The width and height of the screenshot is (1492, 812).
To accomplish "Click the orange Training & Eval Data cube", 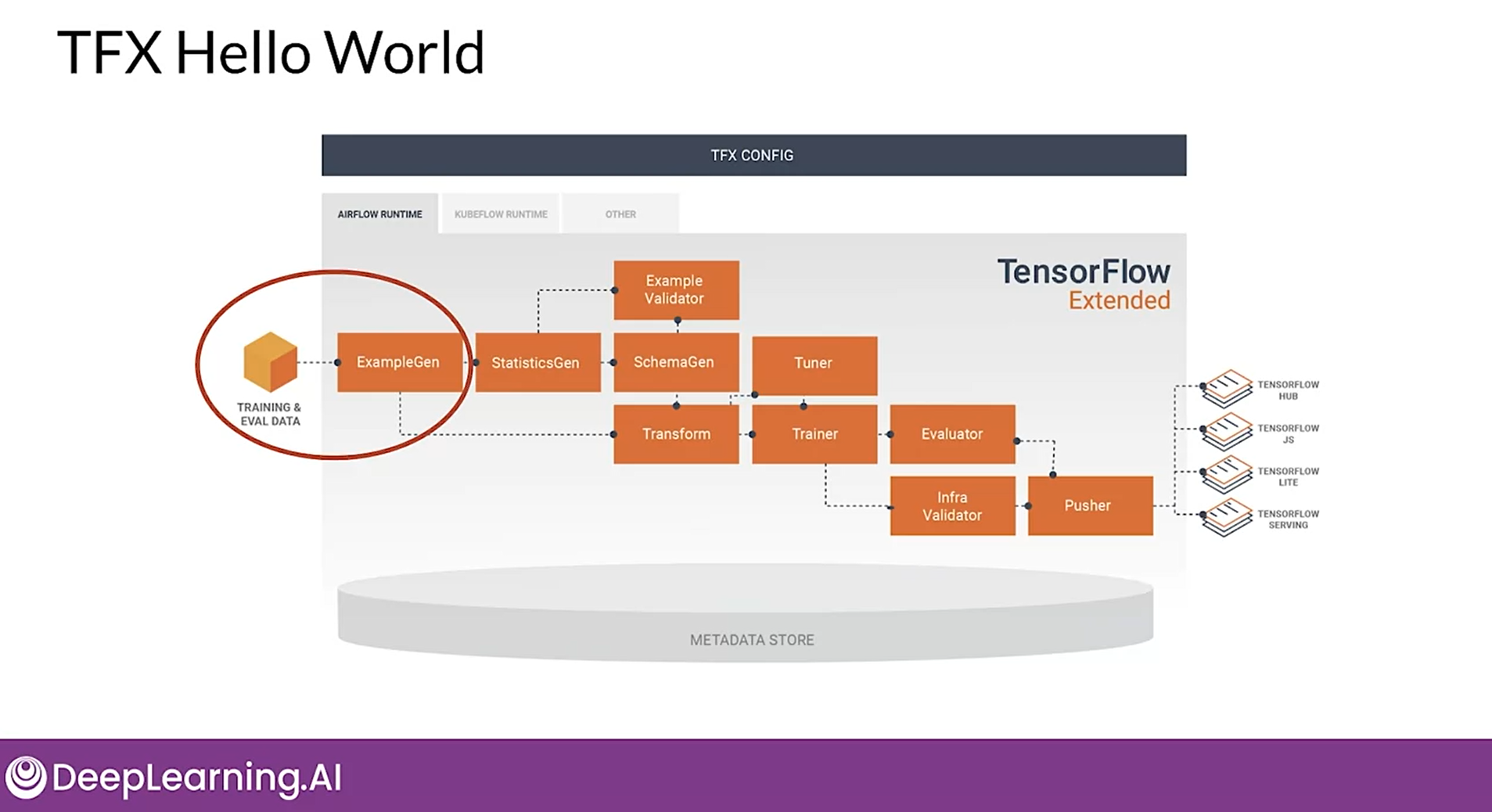I will click(x=271, y=361).
